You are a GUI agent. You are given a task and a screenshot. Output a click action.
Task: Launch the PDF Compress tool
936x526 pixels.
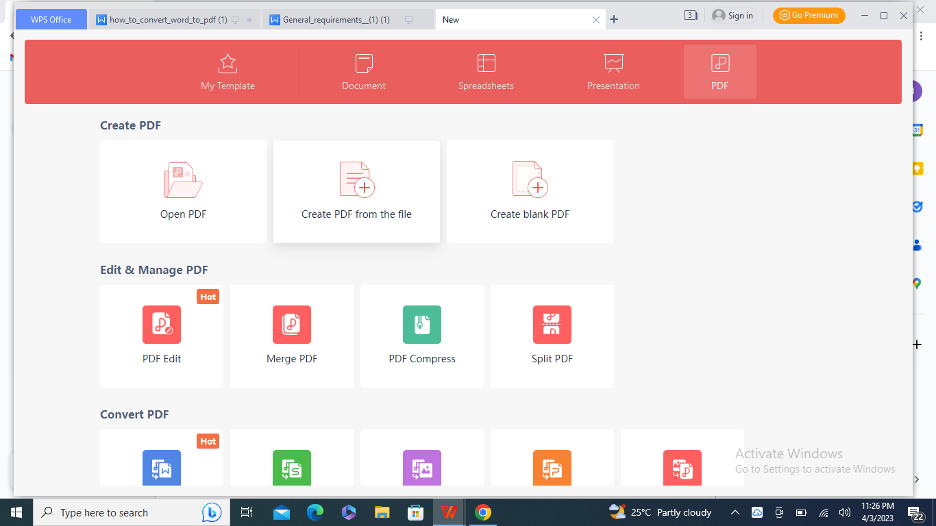point(422,336)
